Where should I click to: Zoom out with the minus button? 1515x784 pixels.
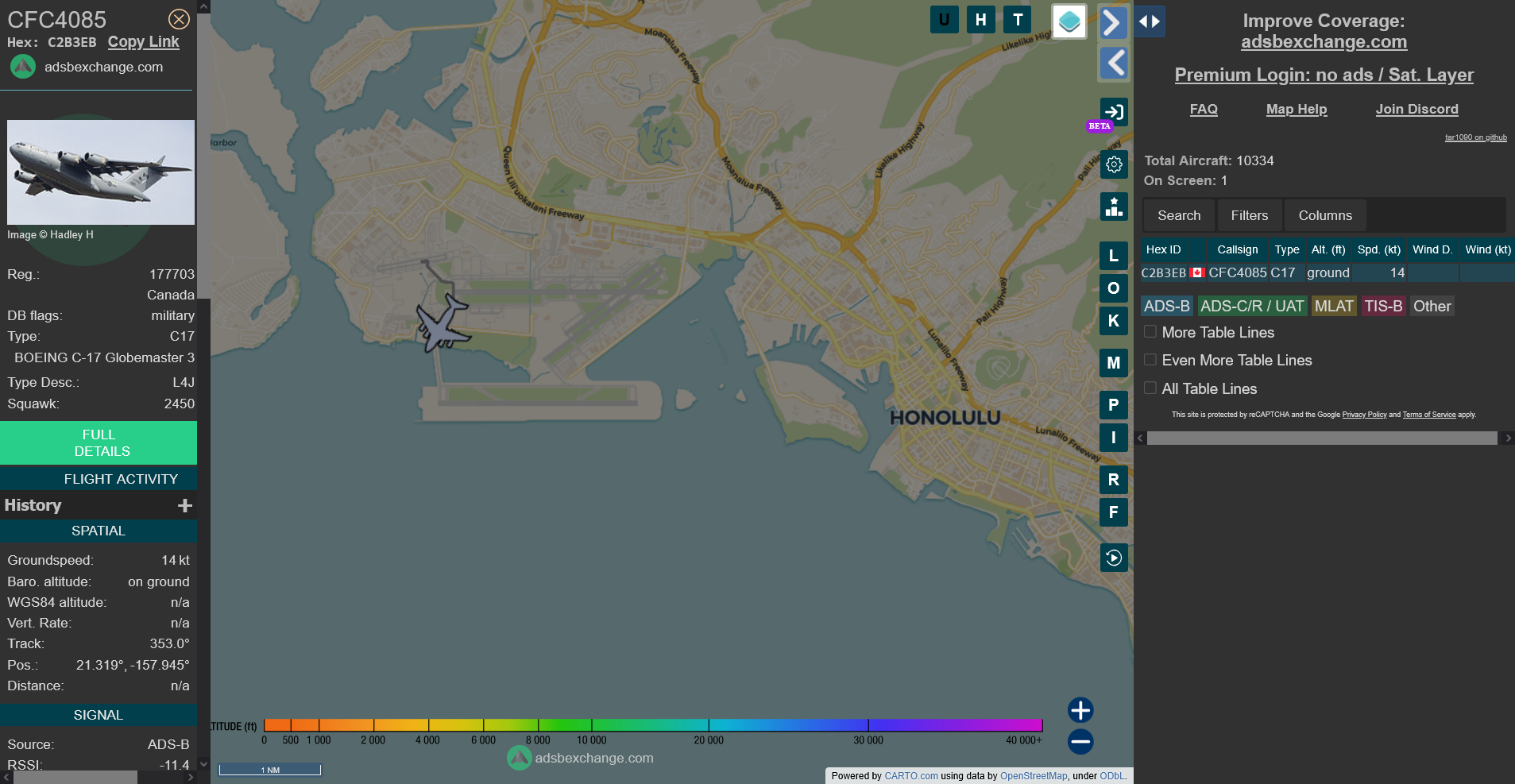(x=1080, y=742)
